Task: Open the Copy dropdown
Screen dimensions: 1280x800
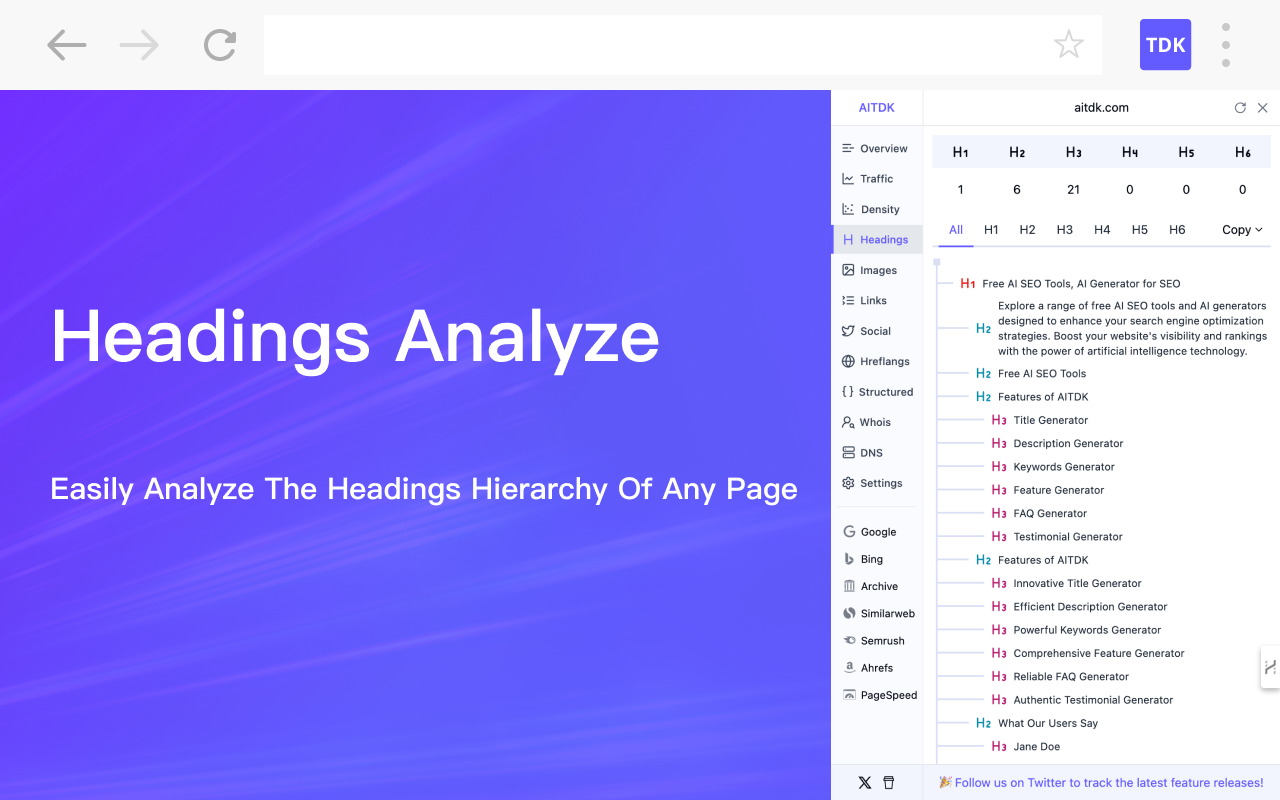Action: (1243, 230)
